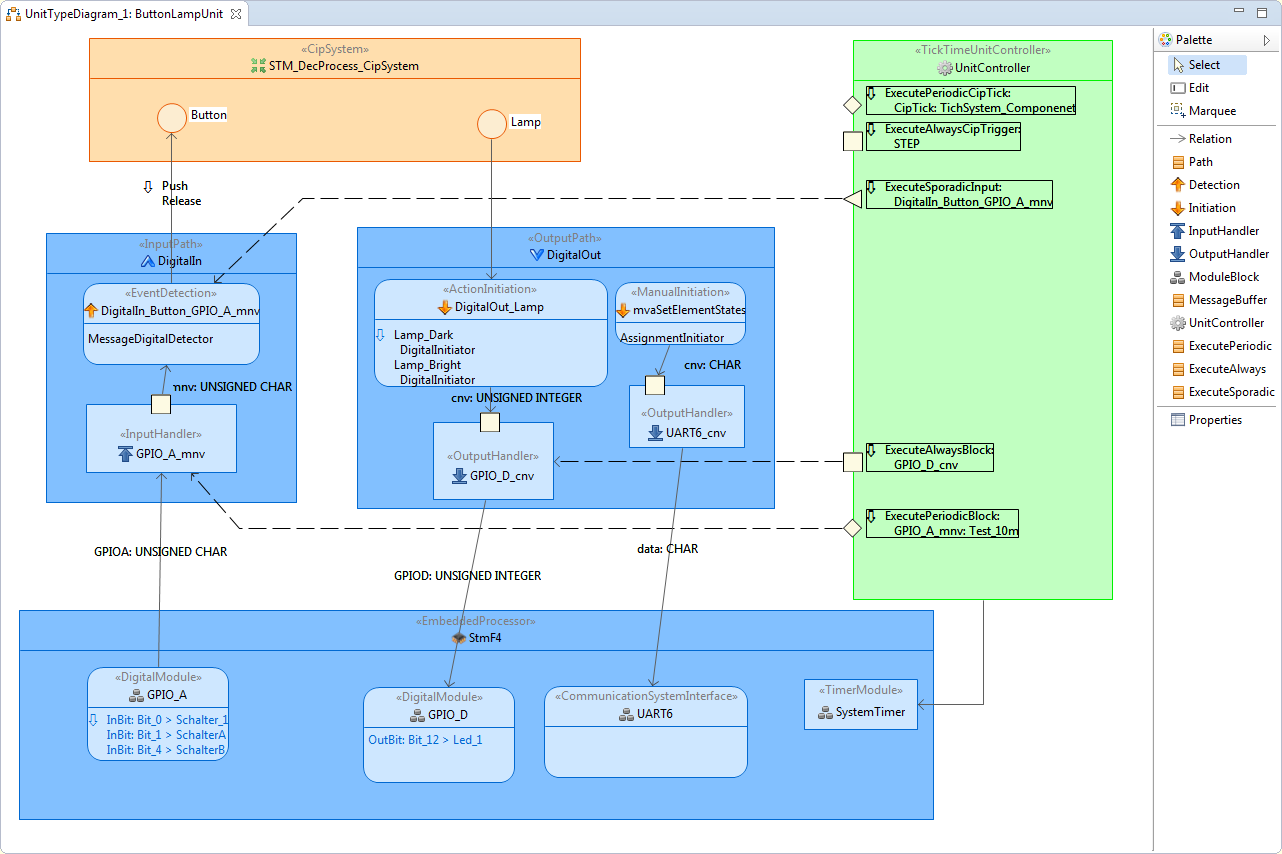Collapse the Palette with the arrow

coord(1266,40)
